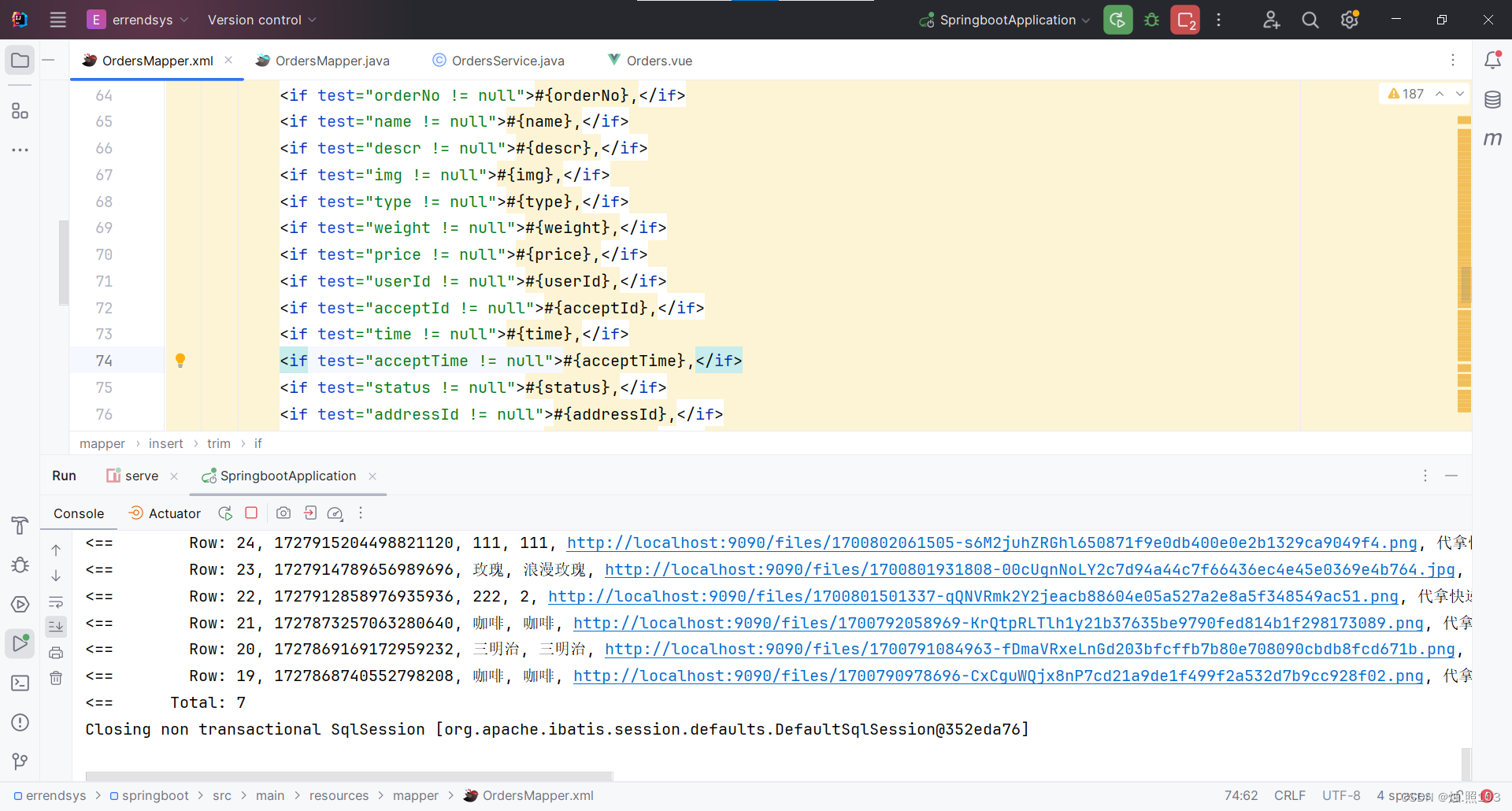Click the 187 warnings indicator
Screen dimensions: 1512x811
pos(1409,93)
